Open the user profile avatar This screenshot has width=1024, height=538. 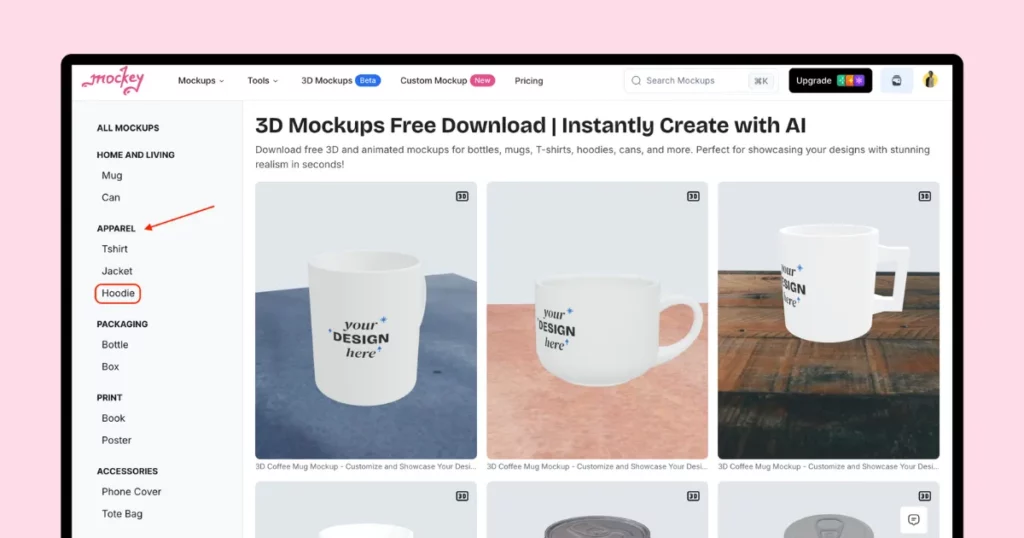930,80
